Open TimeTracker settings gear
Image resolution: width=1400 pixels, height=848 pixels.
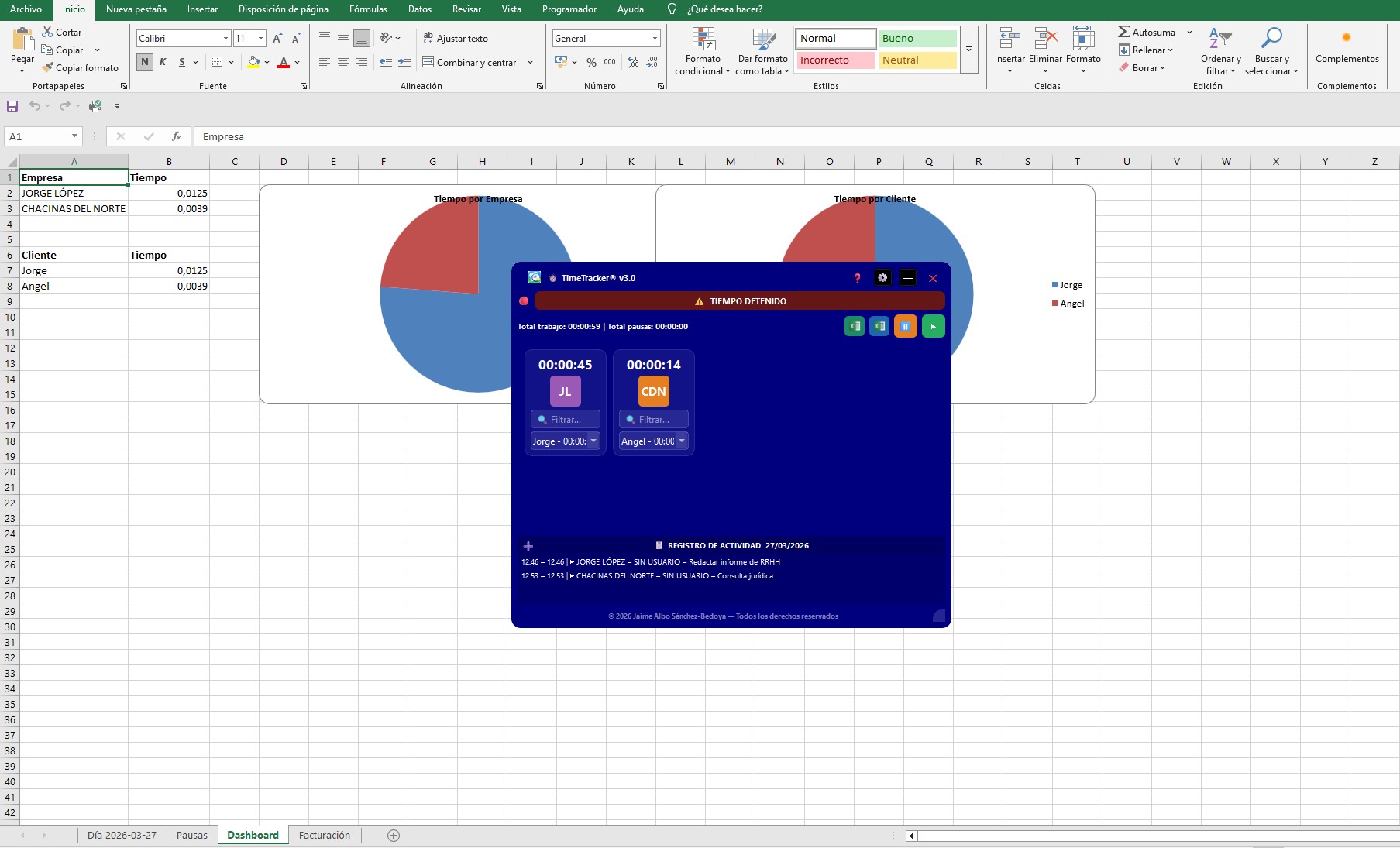882,278
